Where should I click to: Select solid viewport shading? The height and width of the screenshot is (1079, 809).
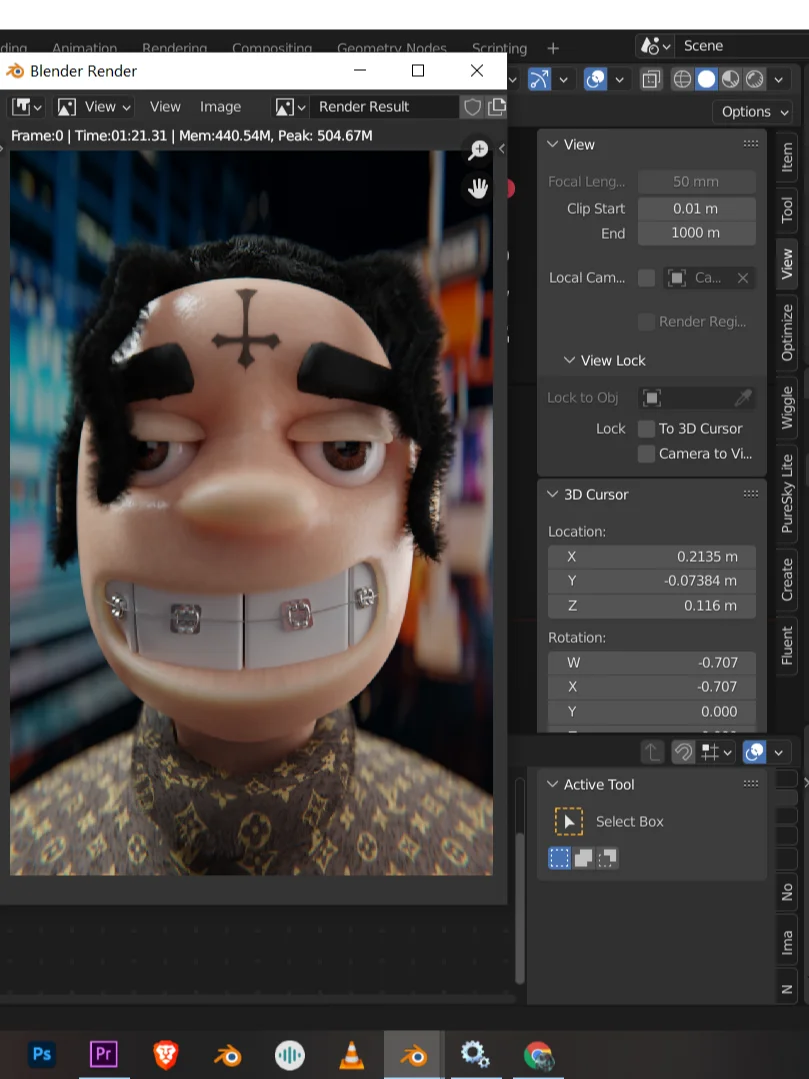(x=706, y=79)
